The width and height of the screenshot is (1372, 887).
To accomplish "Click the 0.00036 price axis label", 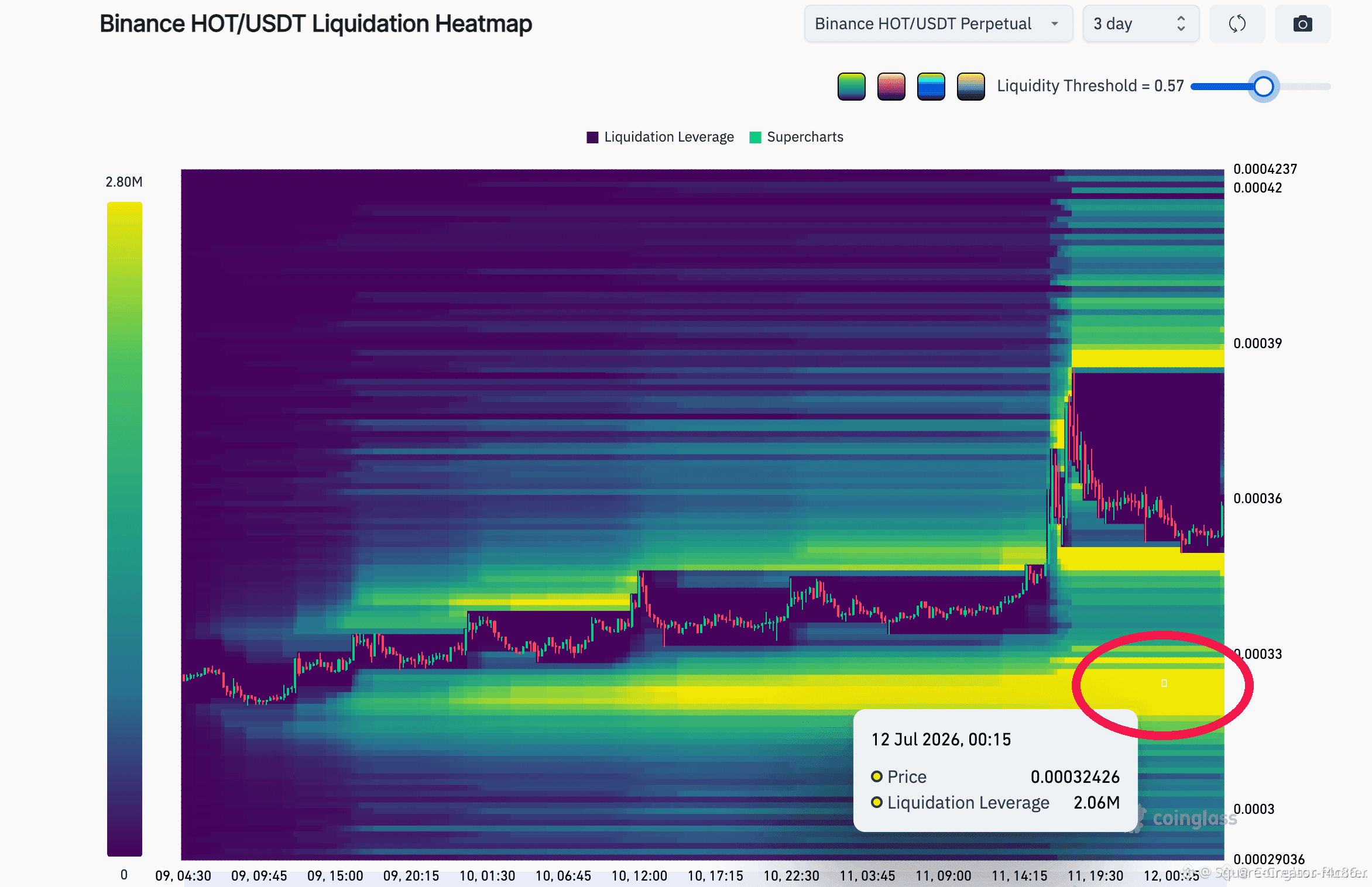I will (x=1258, y=498).
